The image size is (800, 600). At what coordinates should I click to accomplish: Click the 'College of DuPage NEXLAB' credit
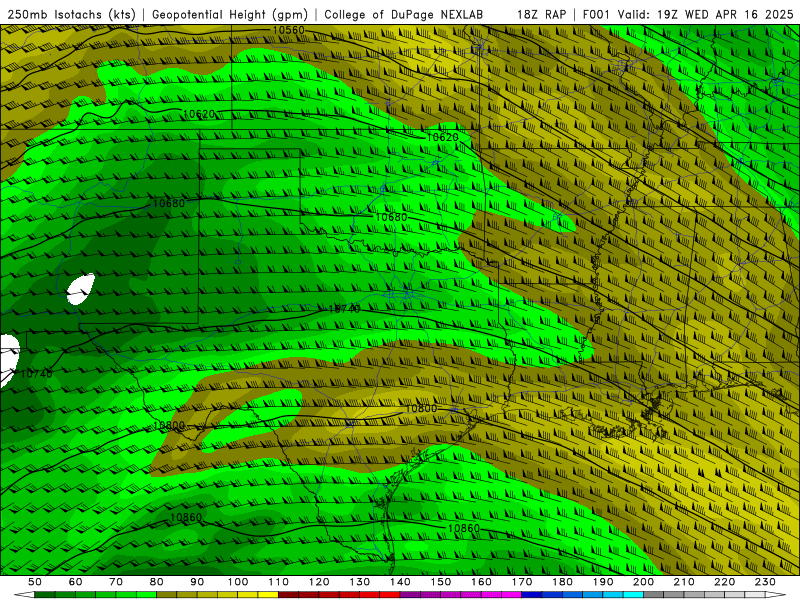[x=403, y=14]
